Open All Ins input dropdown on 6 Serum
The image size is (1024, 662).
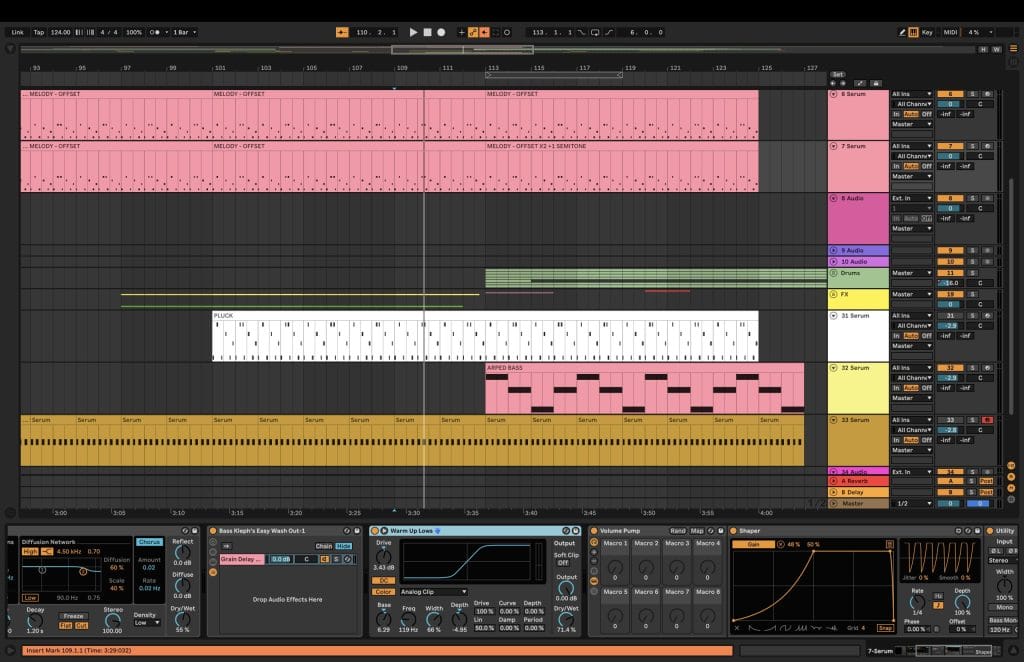[911, 94]
